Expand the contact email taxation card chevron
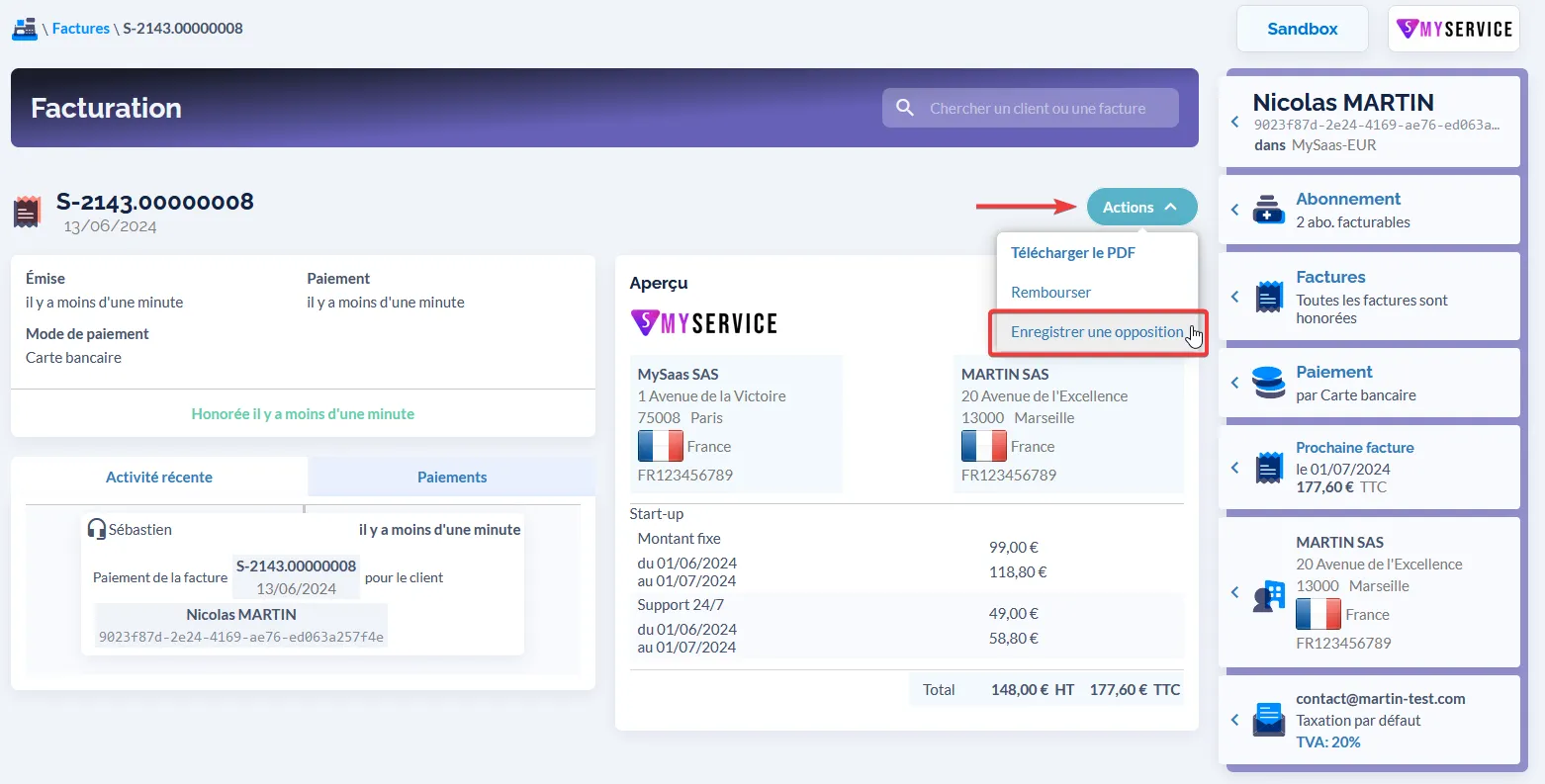Image resolution: width=1545 pixels, height=784 pixels. pyautogui.click(x=1235, y=720)
